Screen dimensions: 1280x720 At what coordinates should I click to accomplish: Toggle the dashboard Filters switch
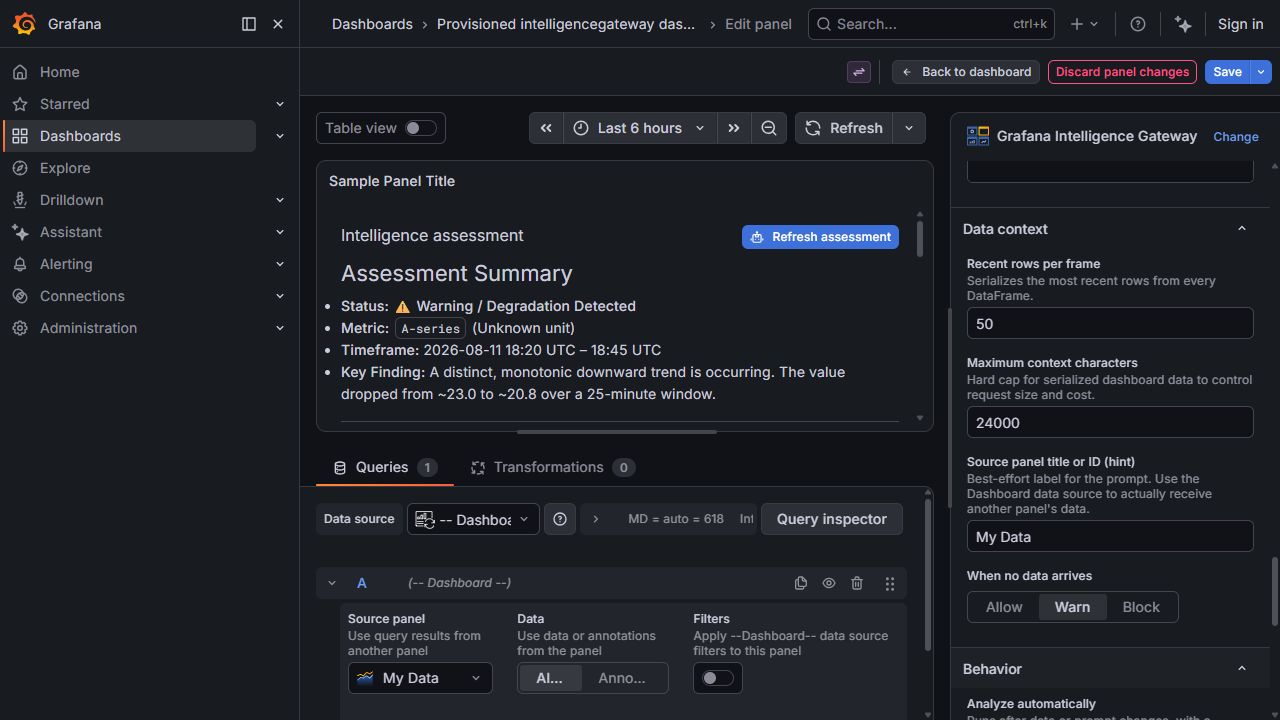(717, 678)
